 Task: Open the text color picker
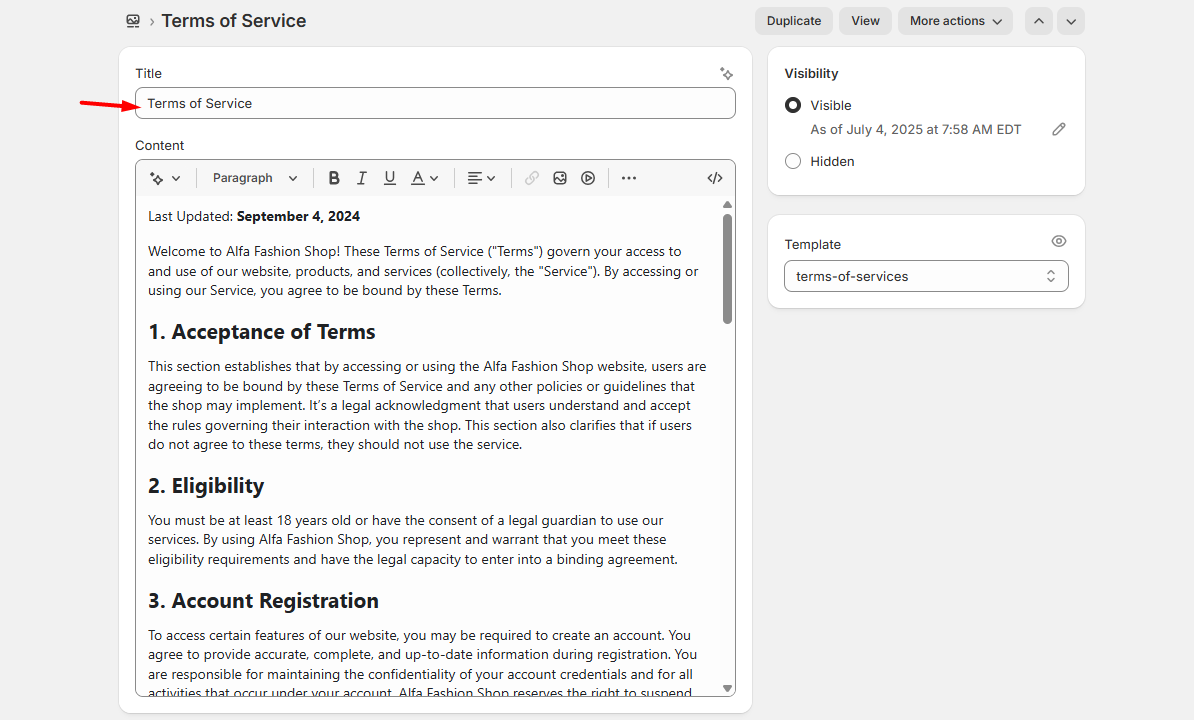click(x=425, y=178)
